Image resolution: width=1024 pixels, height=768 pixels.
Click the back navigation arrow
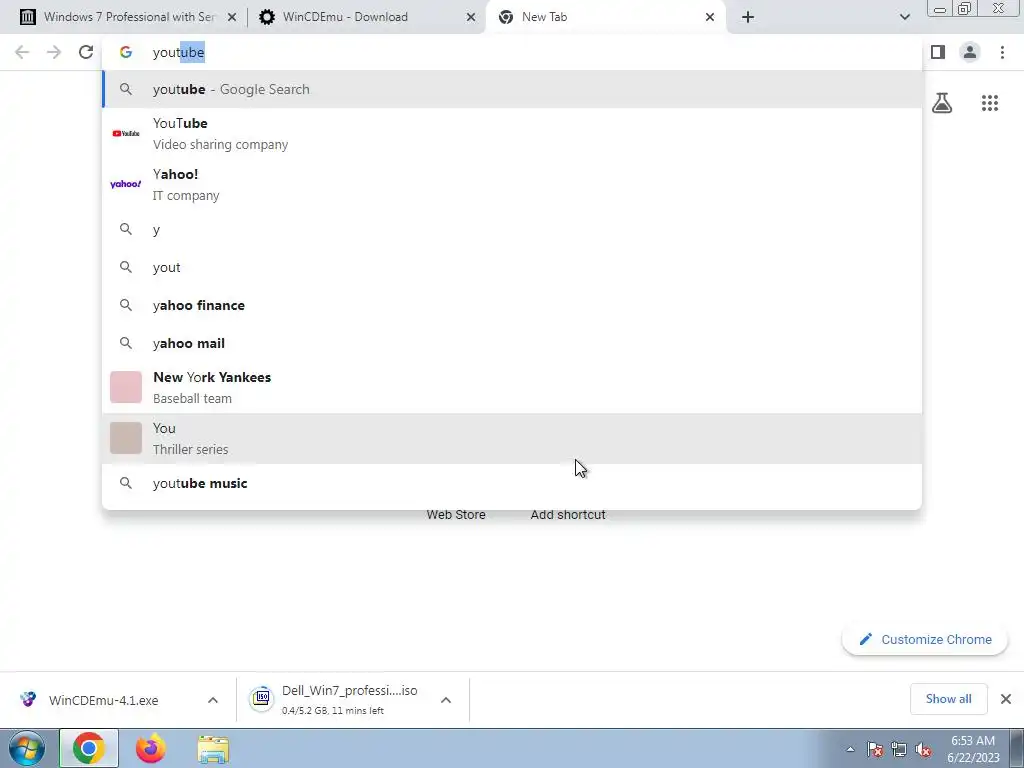tap(22, 52)
